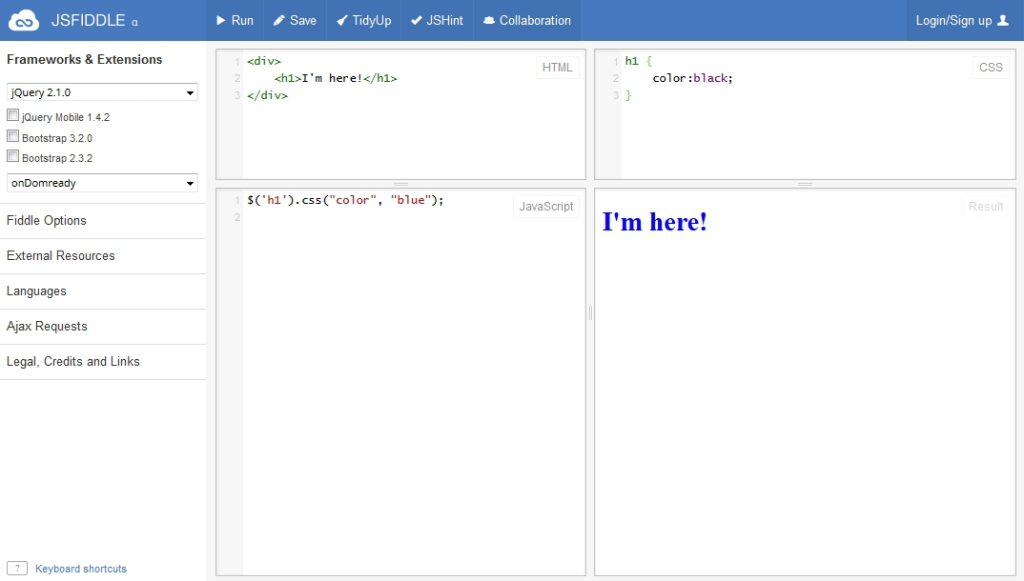Expand the Fiddle Options section

pos(47,220)
